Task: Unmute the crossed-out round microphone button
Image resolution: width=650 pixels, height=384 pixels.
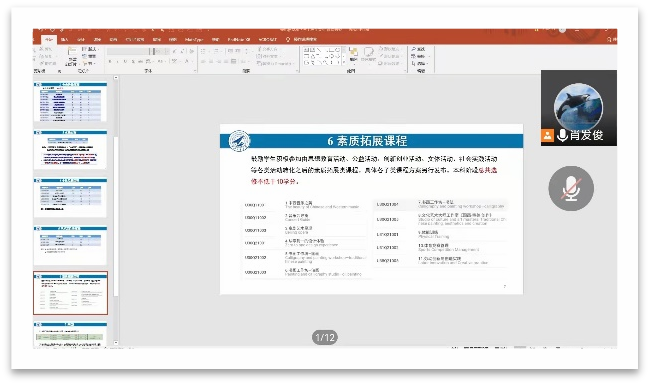Action: (x=571, y=188)
